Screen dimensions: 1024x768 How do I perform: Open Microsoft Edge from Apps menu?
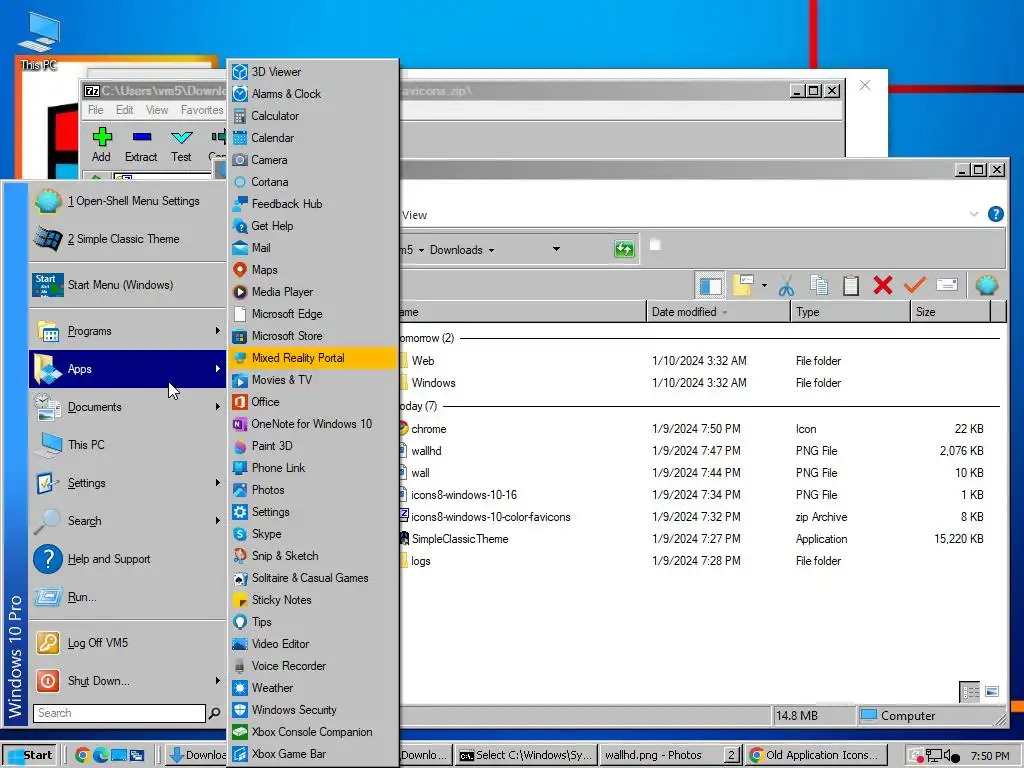(313, 314)
